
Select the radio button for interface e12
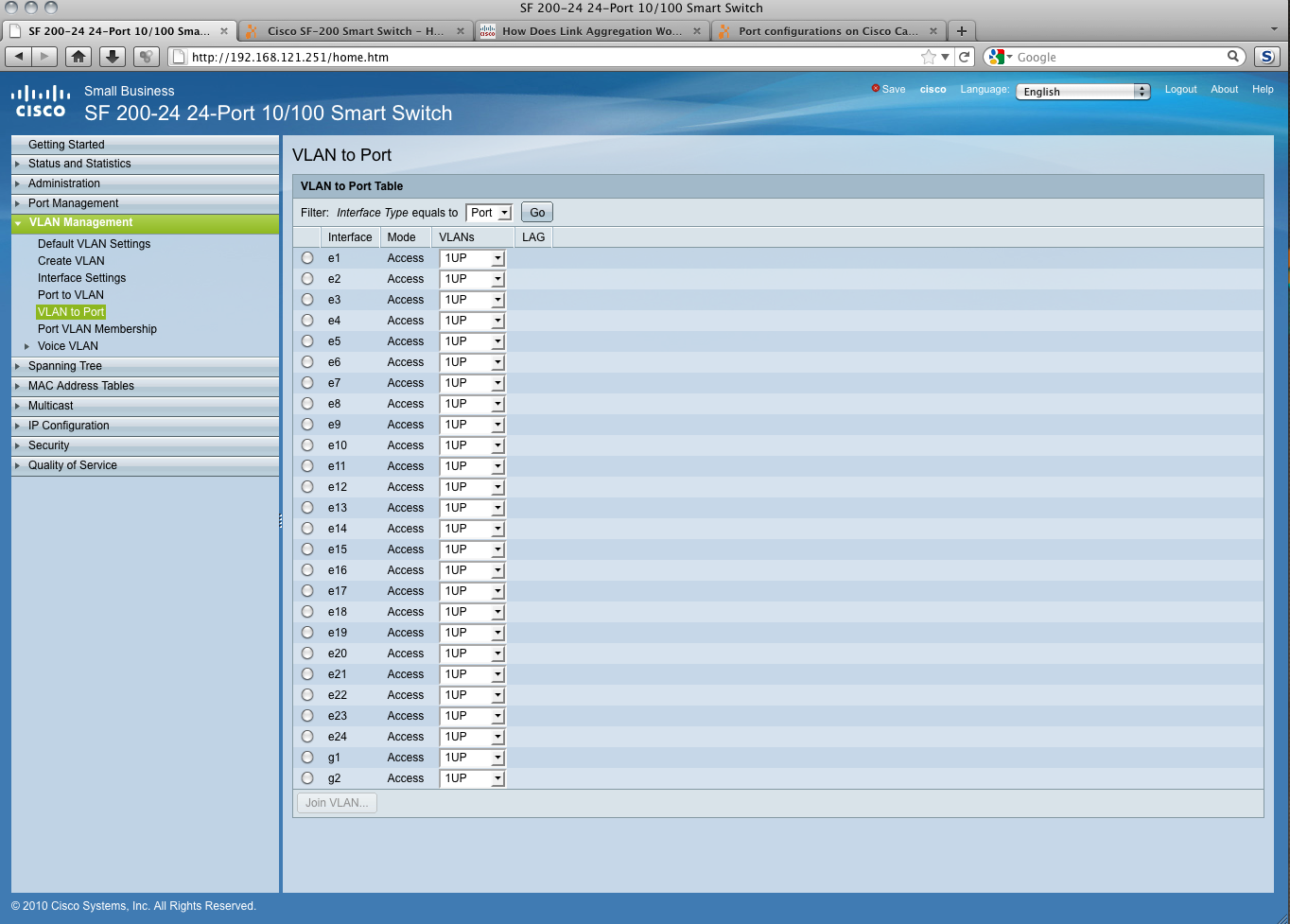[x=307, y=487]
